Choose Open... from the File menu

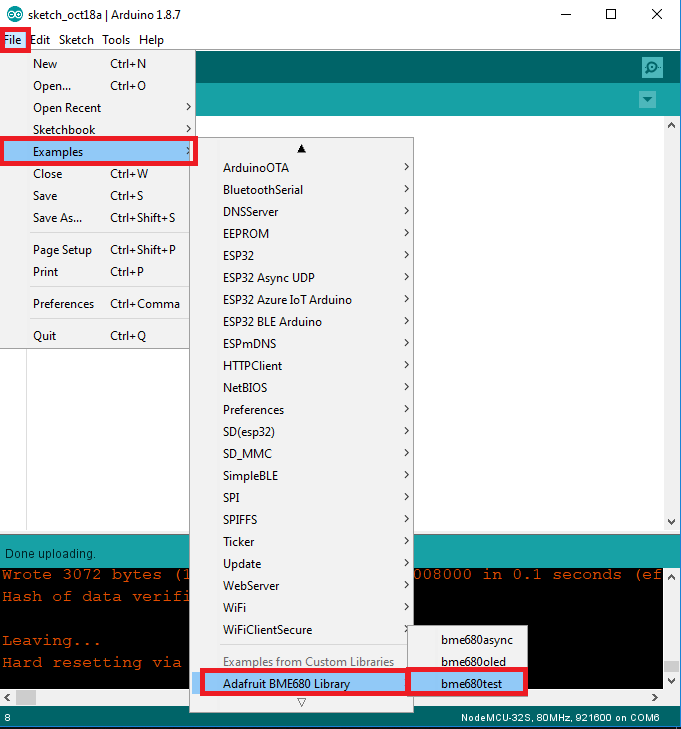click(98, 86)
